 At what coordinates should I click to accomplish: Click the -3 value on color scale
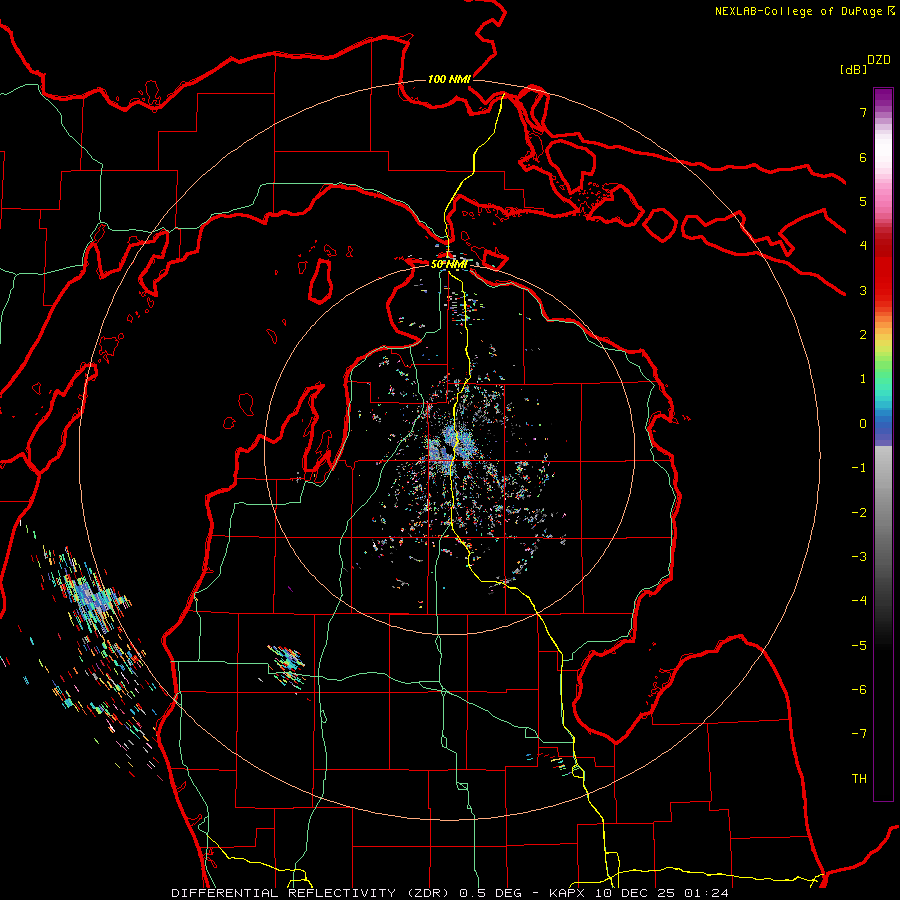point(859,557)
